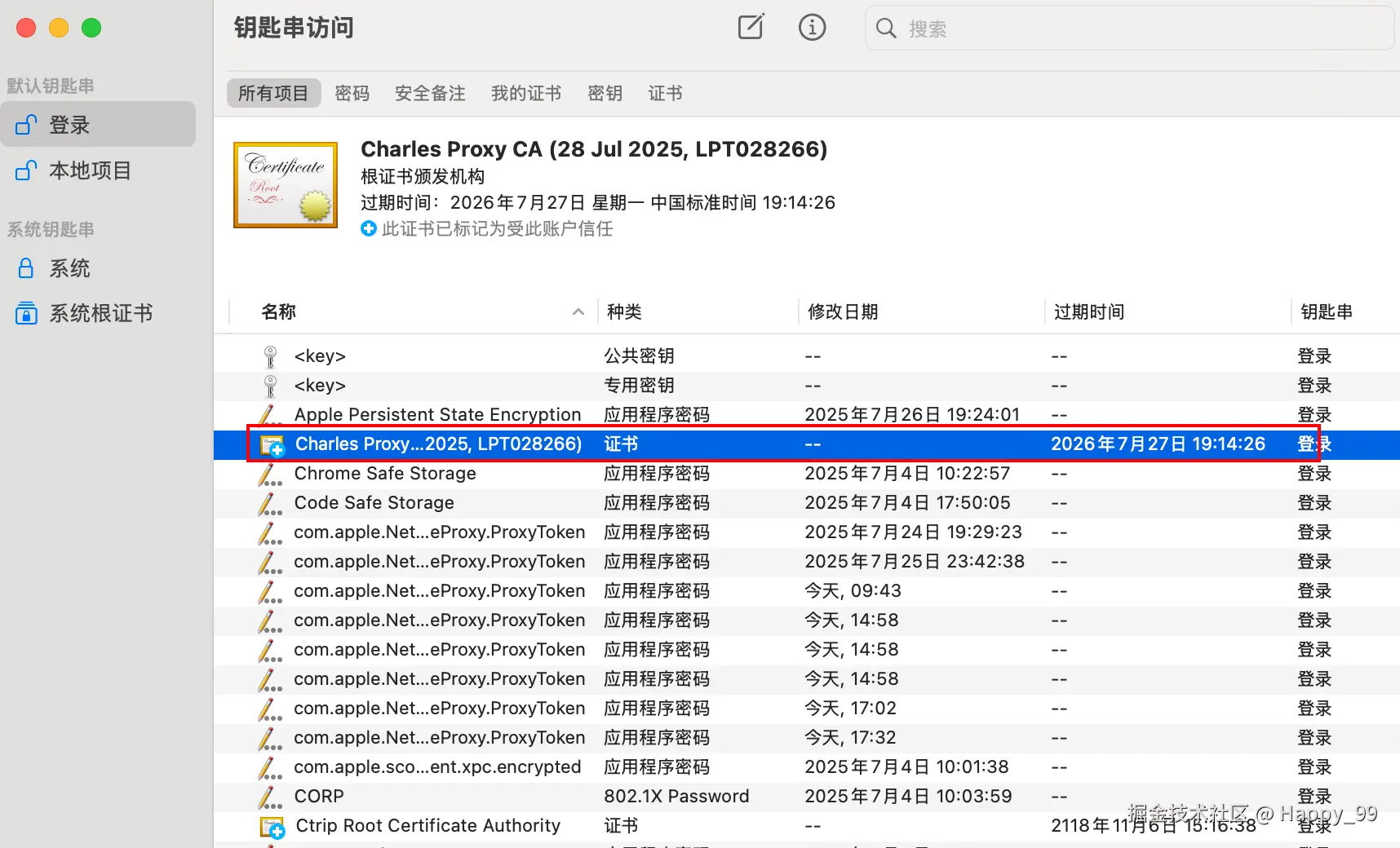1400x848 pixels.
Task: Sort by the 修改日期 column header
Action: [x=843, y=311]
